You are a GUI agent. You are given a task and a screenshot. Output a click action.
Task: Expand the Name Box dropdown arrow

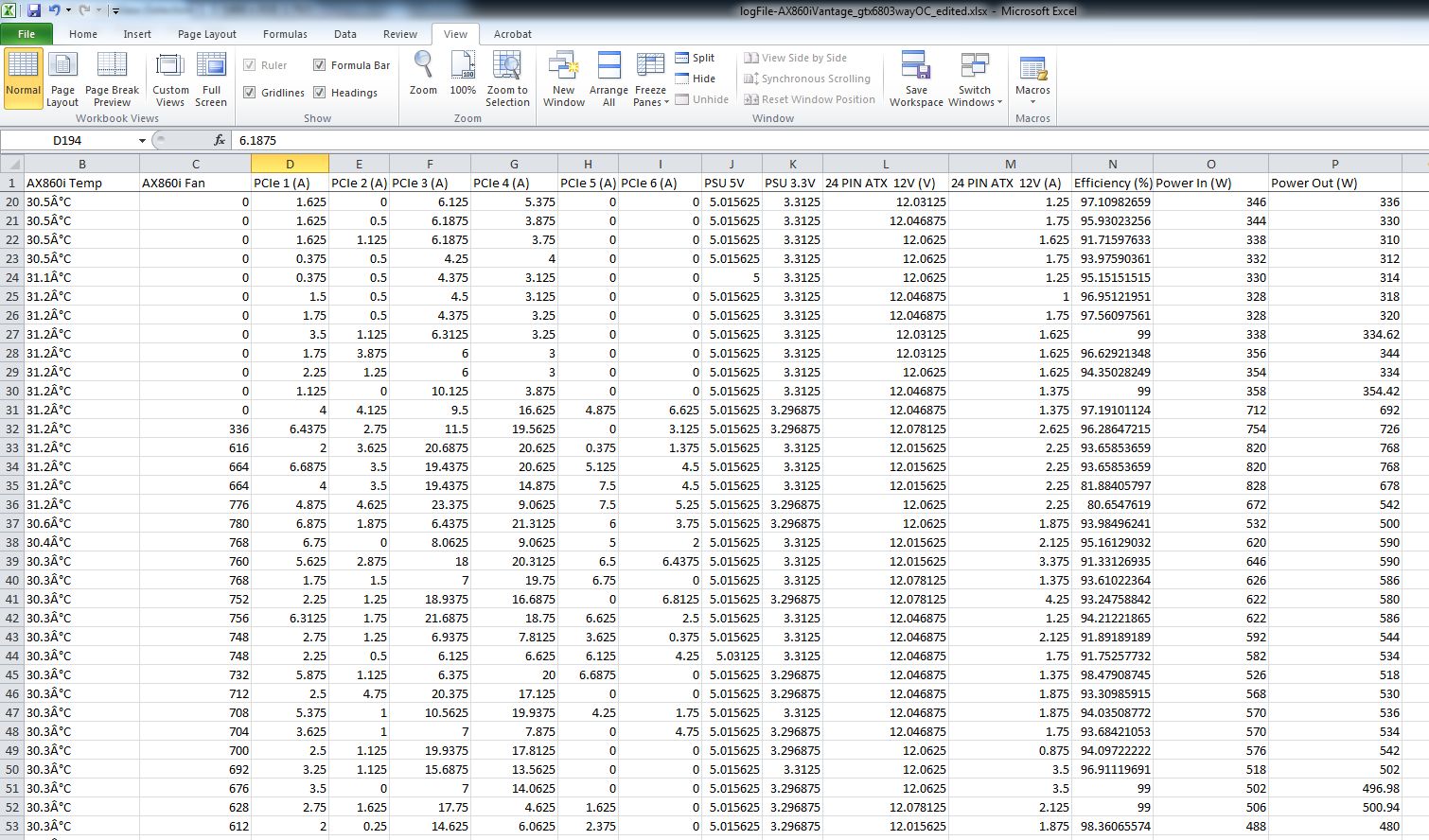tap(143, 141)
